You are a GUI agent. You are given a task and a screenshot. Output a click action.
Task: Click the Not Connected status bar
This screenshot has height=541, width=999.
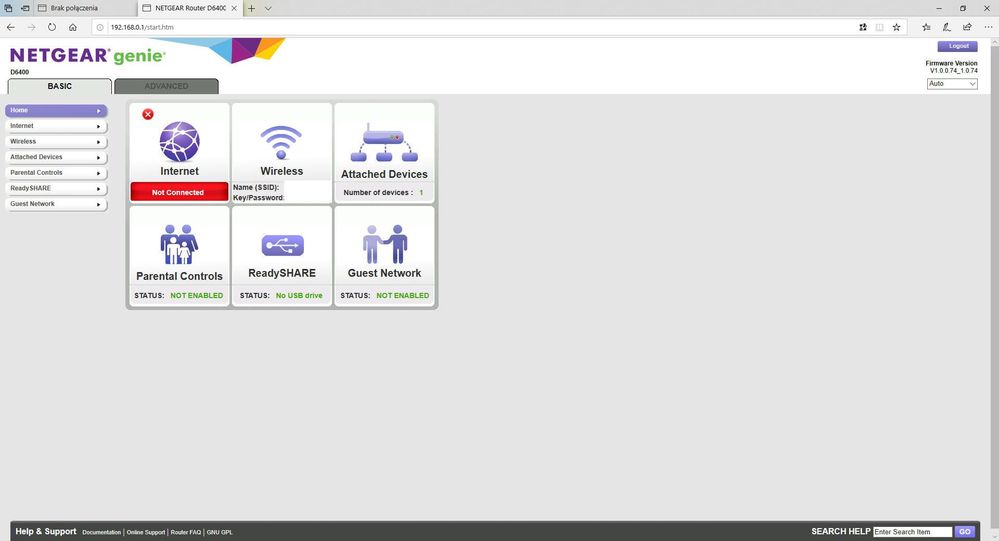pyautogui.click(x=178, y=192)
